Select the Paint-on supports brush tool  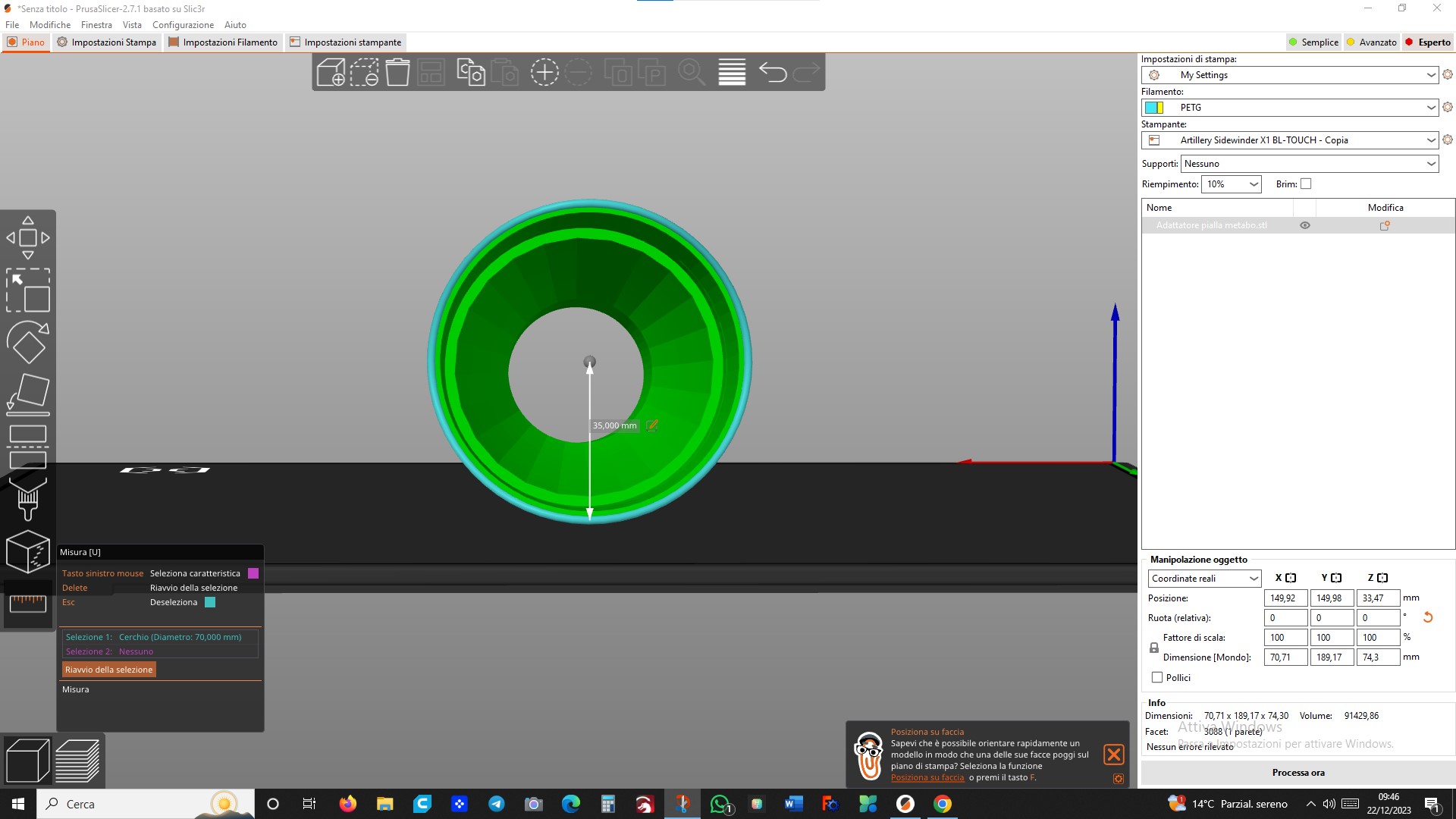click(28, 498)
